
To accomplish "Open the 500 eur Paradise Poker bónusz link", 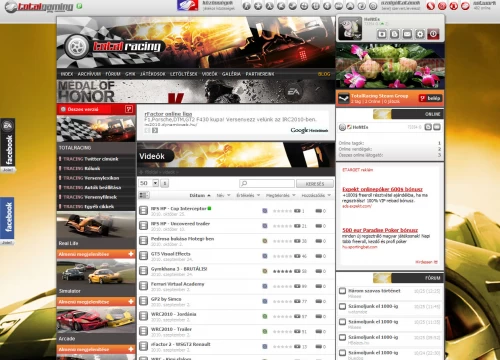I will click(380, 230).
